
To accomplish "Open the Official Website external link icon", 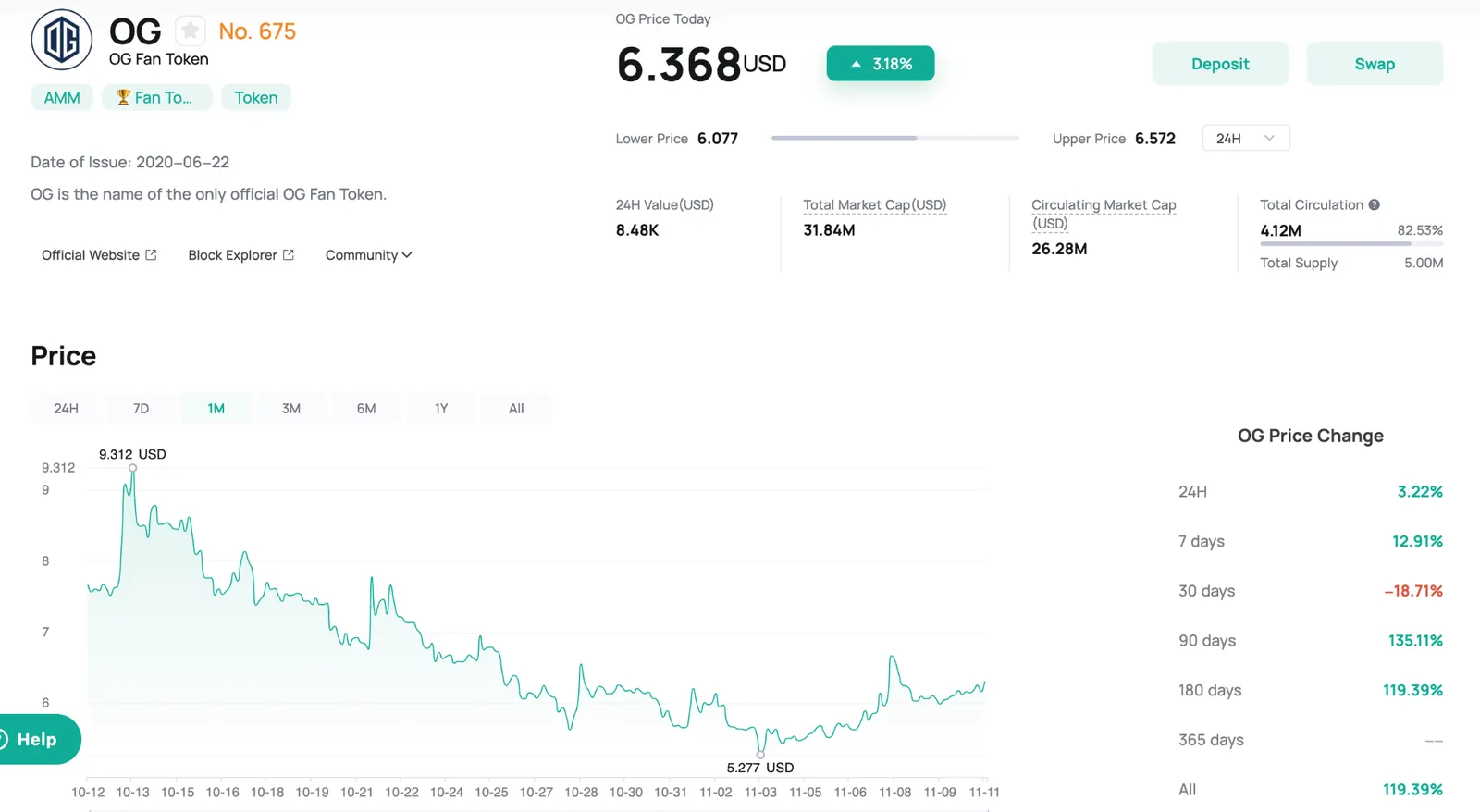I will point(151,255).
